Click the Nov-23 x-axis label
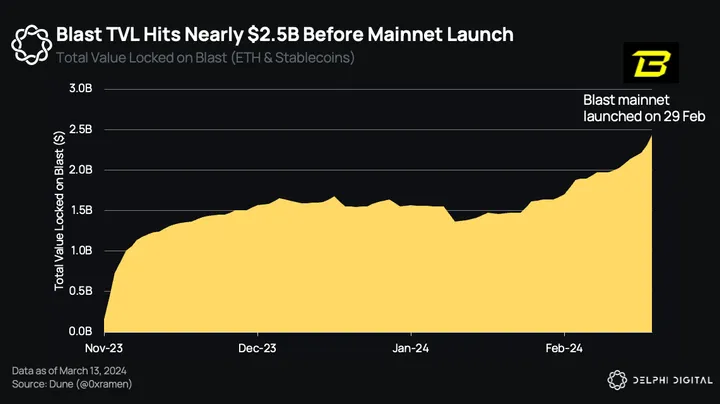Screen dimensions: 720x404 tap(104, 349)
